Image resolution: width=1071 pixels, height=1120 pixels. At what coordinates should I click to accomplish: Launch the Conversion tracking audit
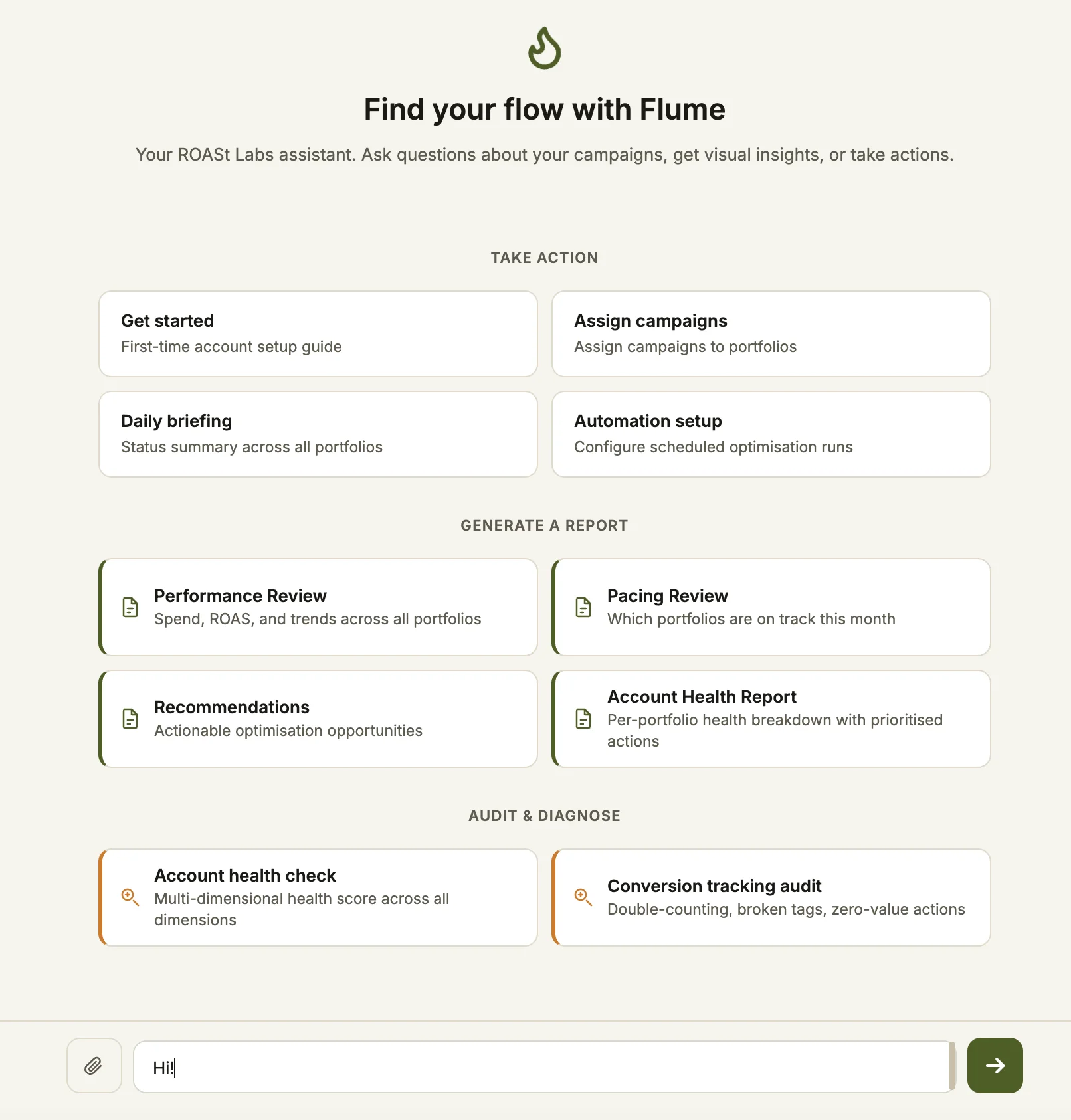tap(771, 897)
